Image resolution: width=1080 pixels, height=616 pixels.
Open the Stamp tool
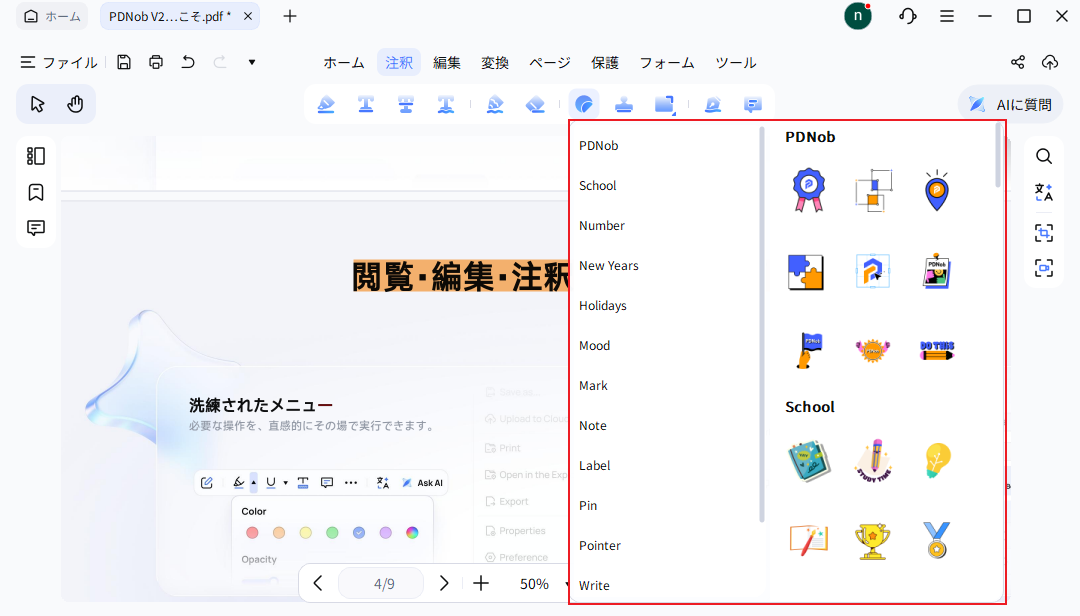tap(624, 103)
